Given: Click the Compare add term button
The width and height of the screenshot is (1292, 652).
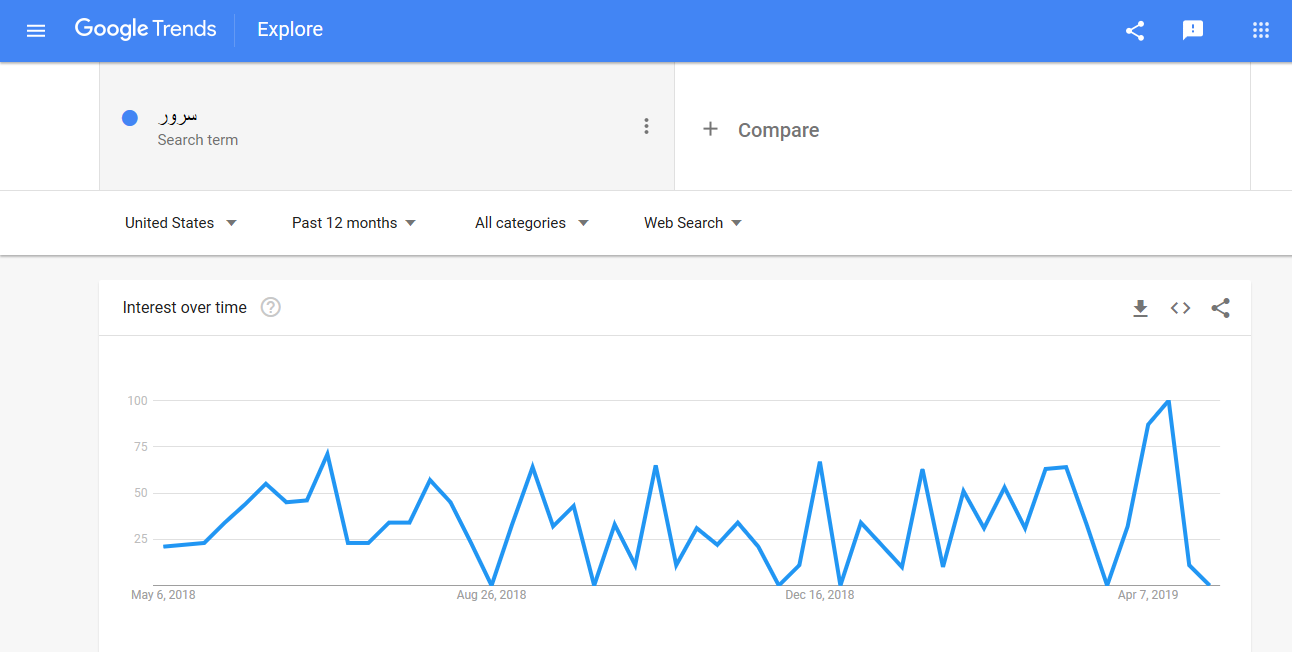Looking at the screenshot, I should click(761, 130).
